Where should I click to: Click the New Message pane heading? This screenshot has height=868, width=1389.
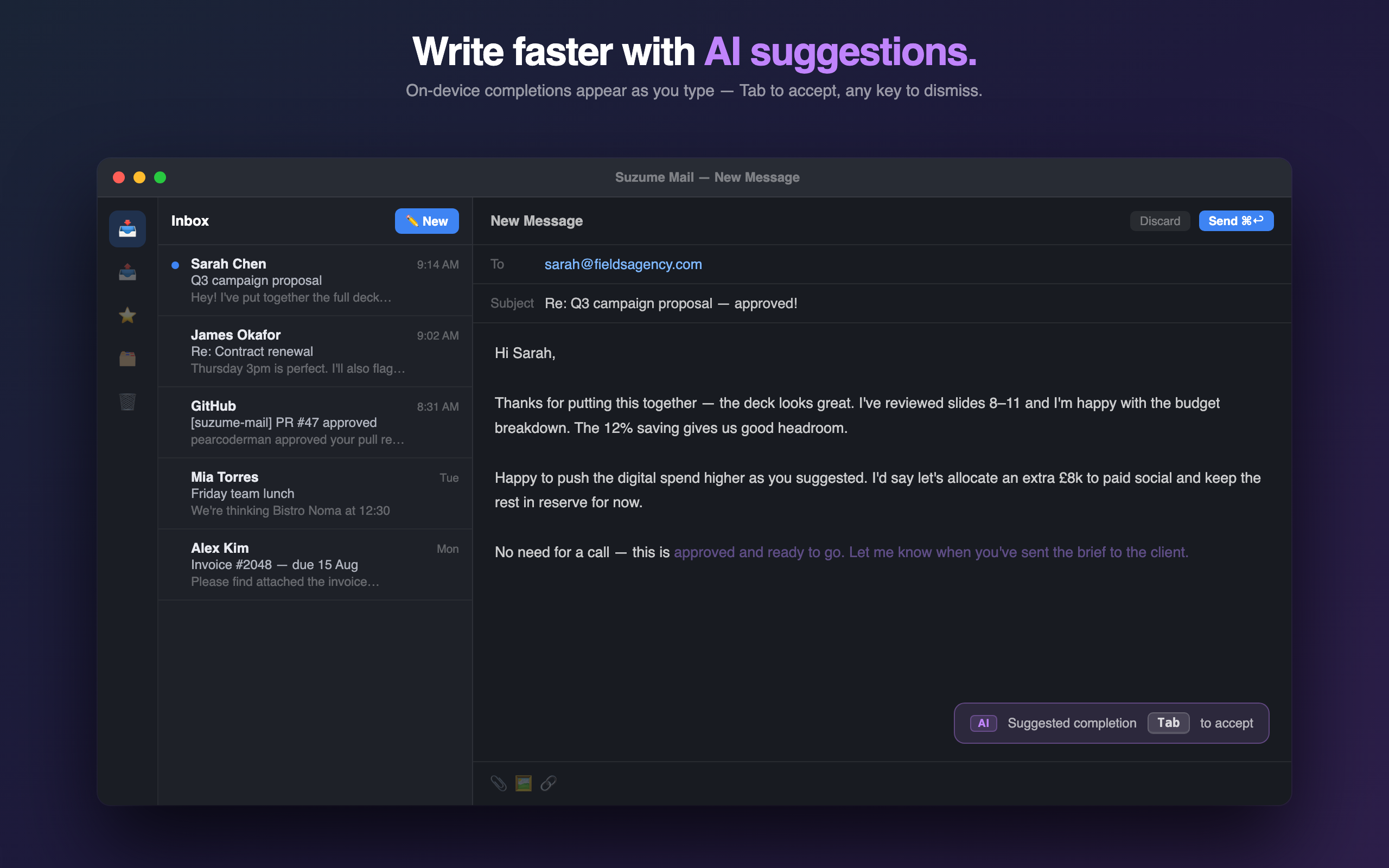[x=536, y=221]
